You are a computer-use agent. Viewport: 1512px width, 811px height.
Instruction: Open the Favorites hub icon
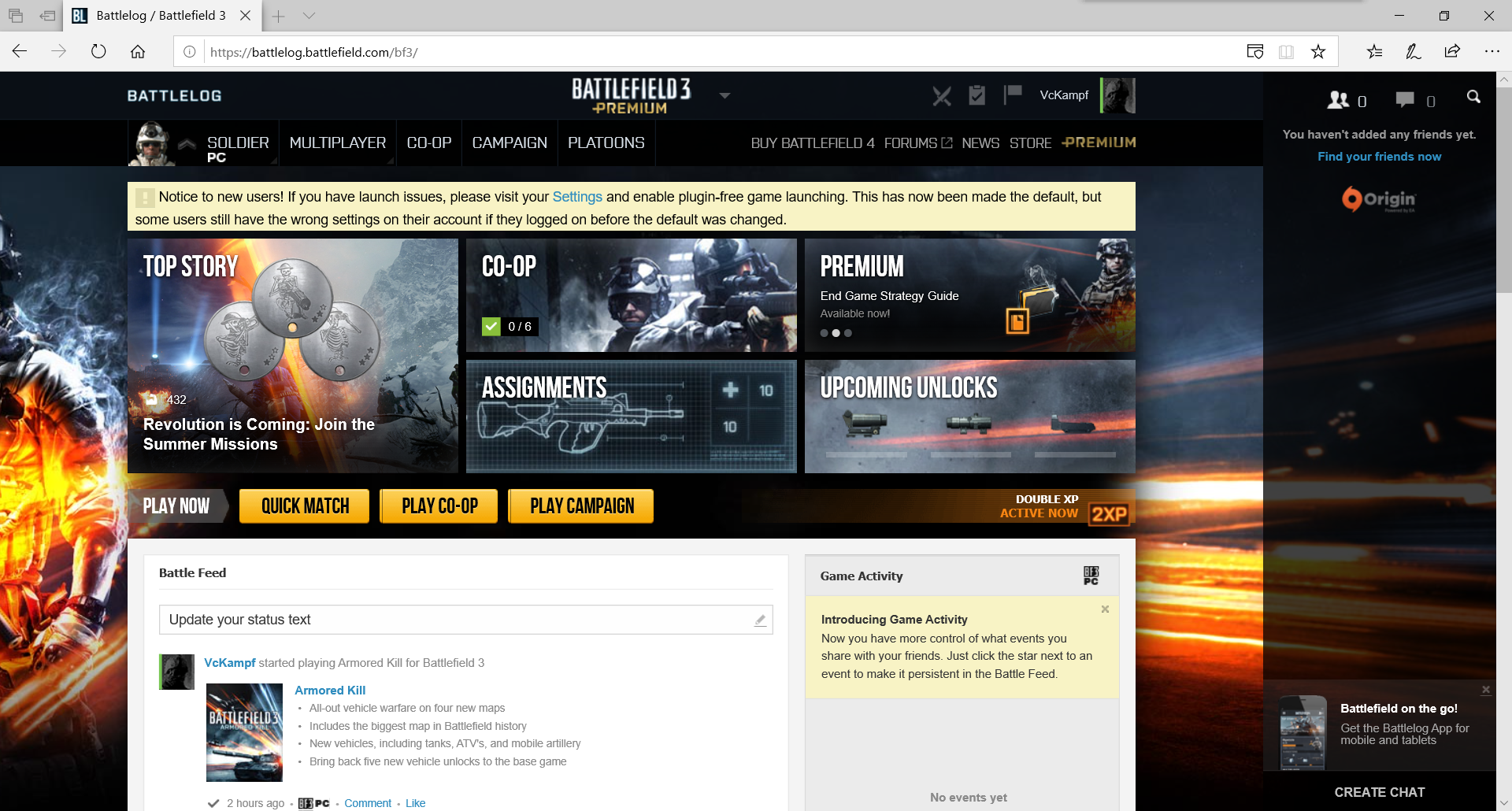1375,52
